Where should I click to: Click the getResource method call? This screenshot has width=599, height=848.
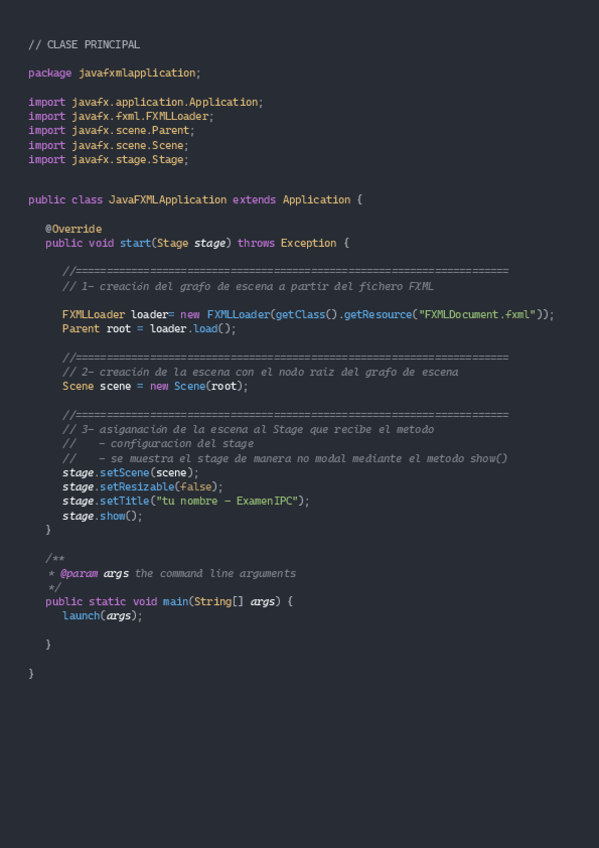tap(378, 315)
